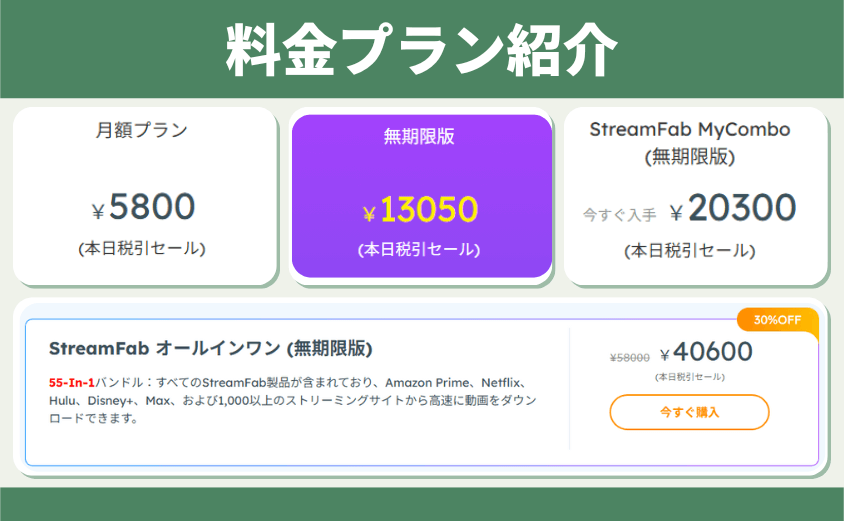Click the ¥40600 all-in-one price
844x521 pixels.
coord(706,352)
